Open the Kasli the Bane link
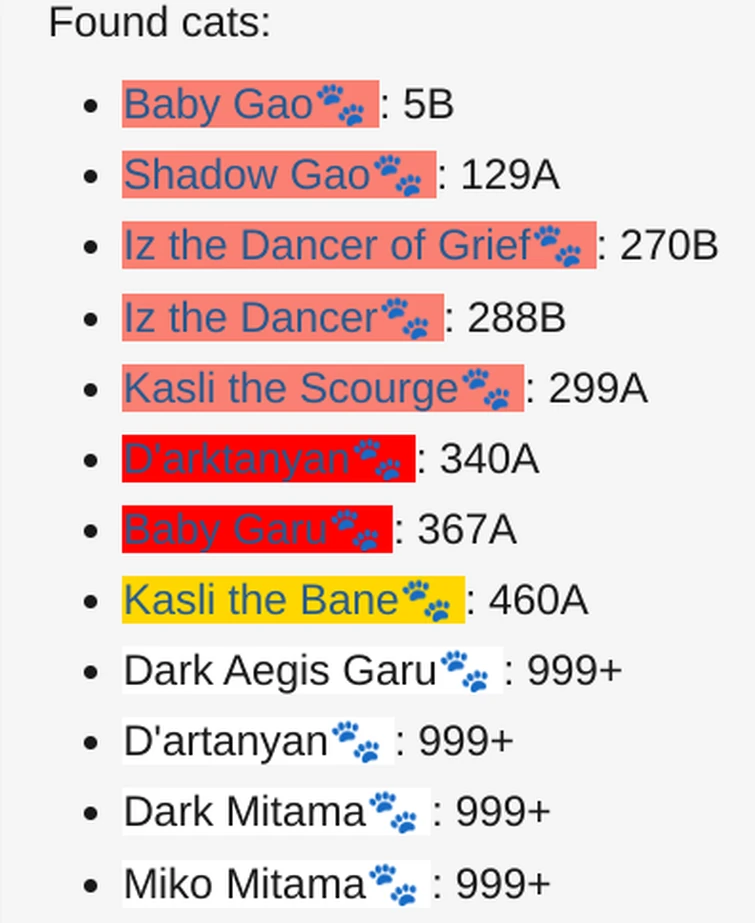 point(260,602)
